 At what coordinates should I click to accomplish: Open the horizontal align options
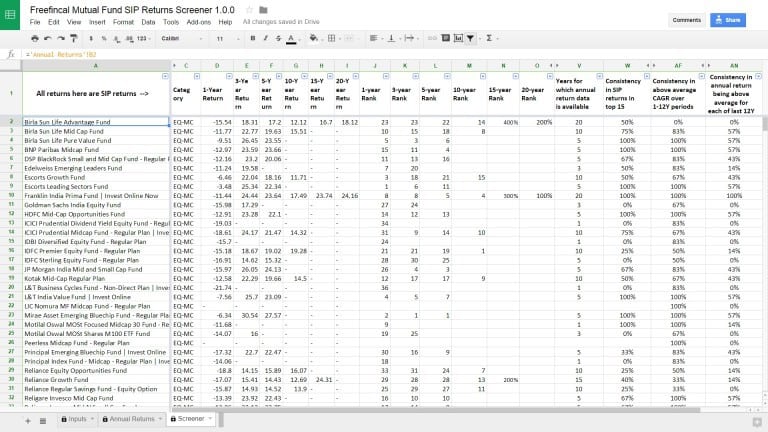(x=374, y=38)
